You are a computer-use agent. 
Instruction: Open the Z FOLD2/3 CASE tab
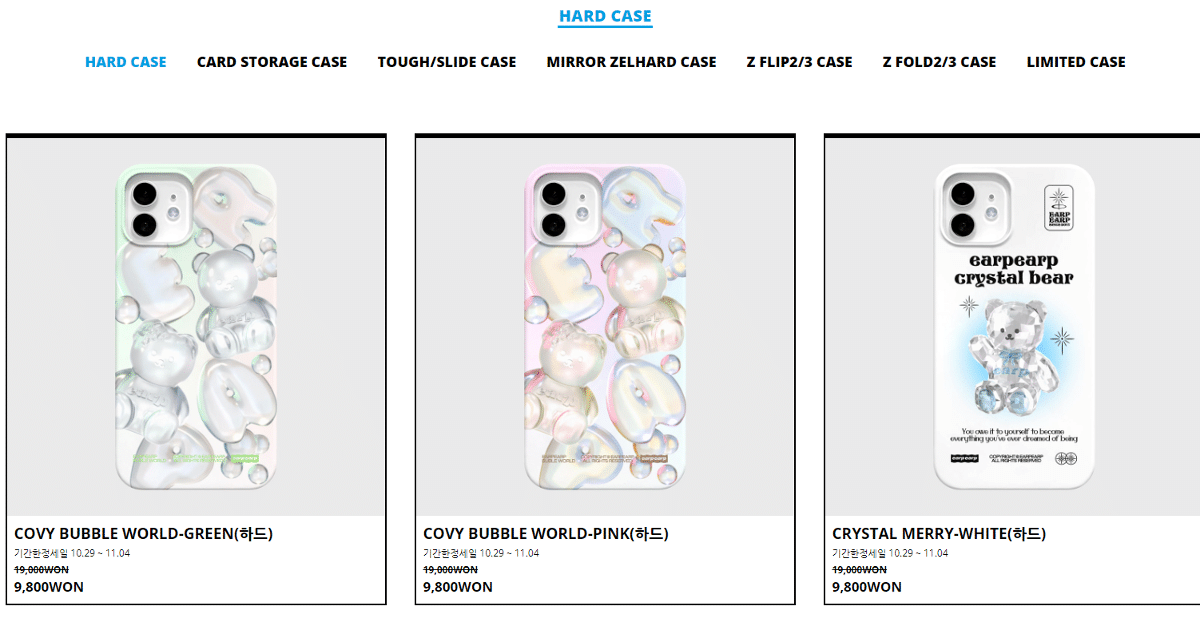[940, 62]
